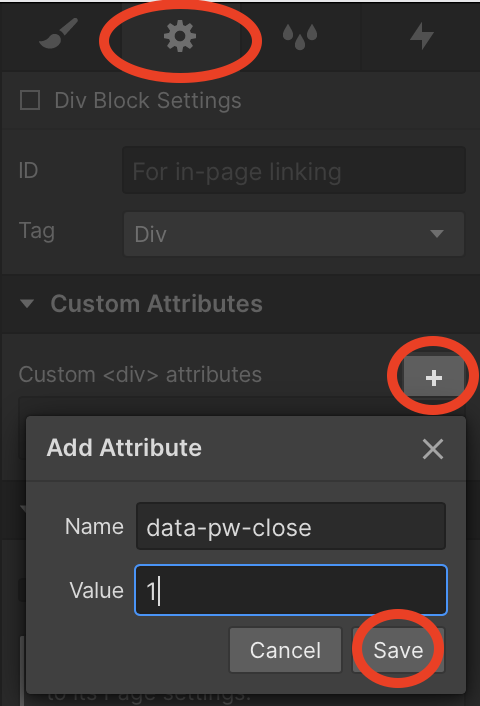Add a custom attribute with plus button
480x706 pixels.
(433, 377)
